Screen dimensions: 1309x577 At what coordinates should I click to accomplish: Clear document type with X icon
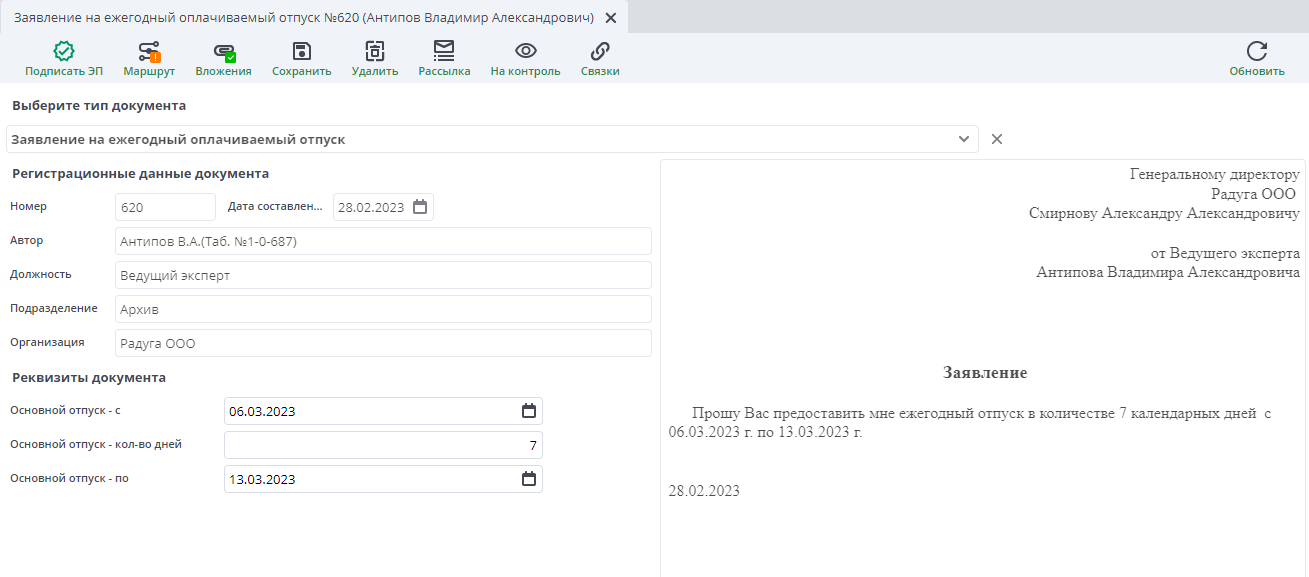coord(997,139)
